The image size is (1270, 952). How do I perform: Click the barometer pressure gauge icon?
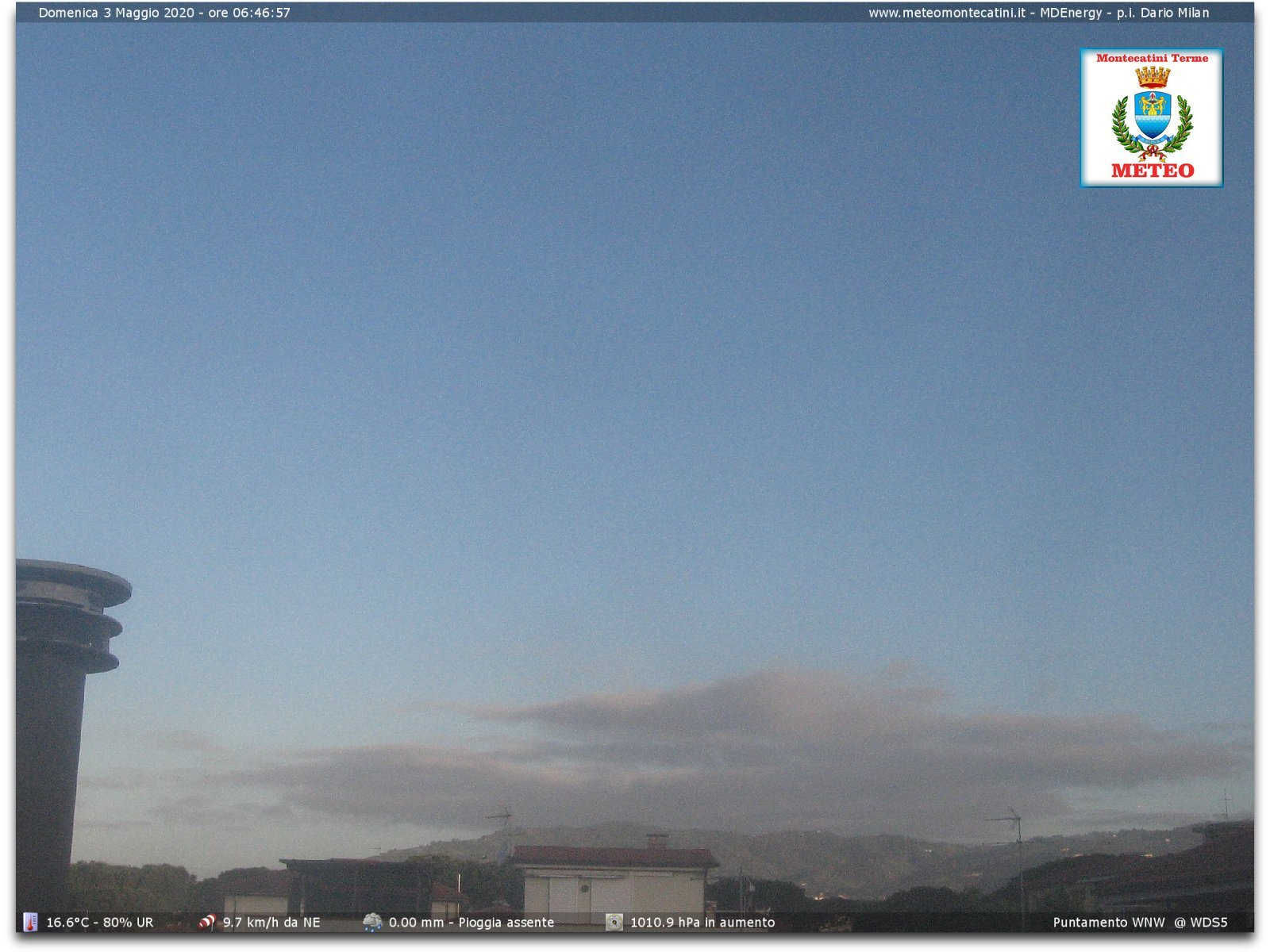click(614, 922)
